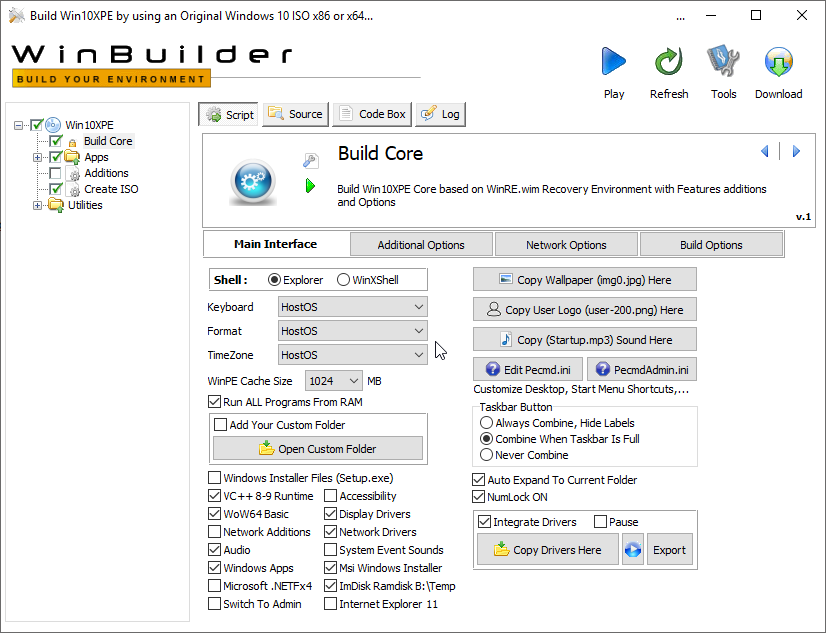Screen dimensions: 826x633
Task: Enable the Accessibility checkbox
Action: tap(330, 496)
